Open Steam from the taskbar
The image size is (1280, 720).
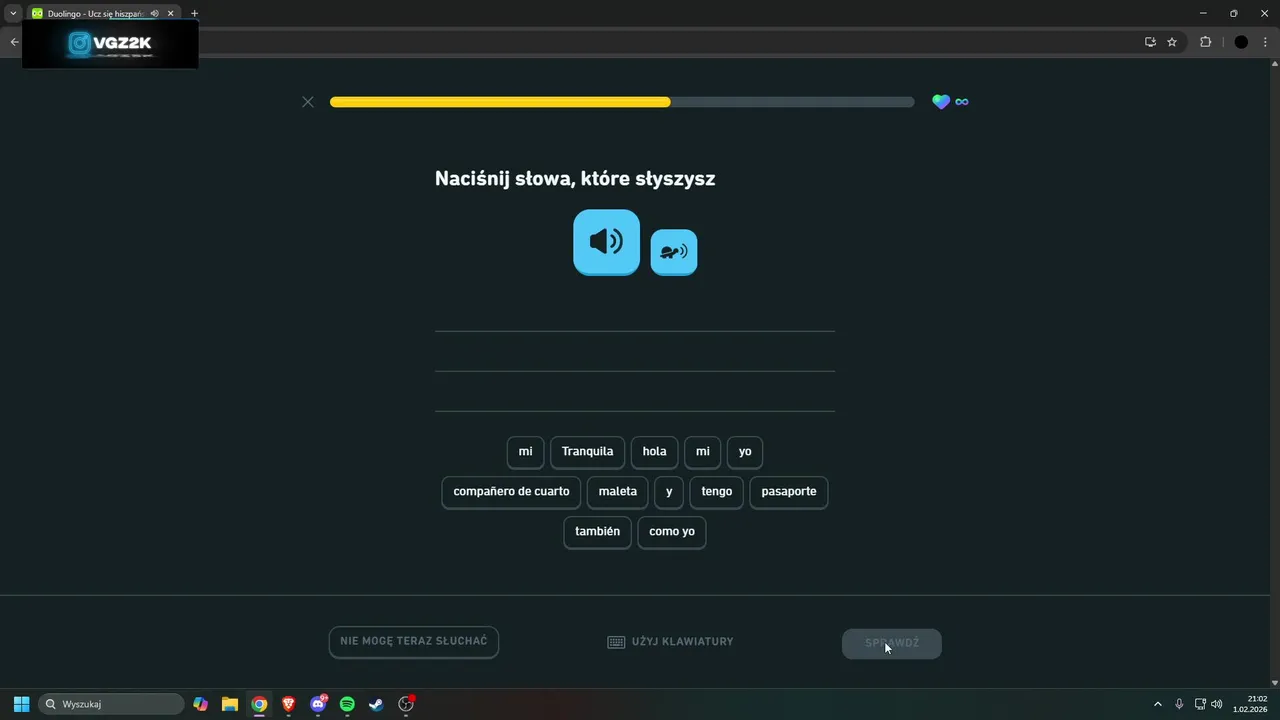pyautogui.click(x=376, y=704)
